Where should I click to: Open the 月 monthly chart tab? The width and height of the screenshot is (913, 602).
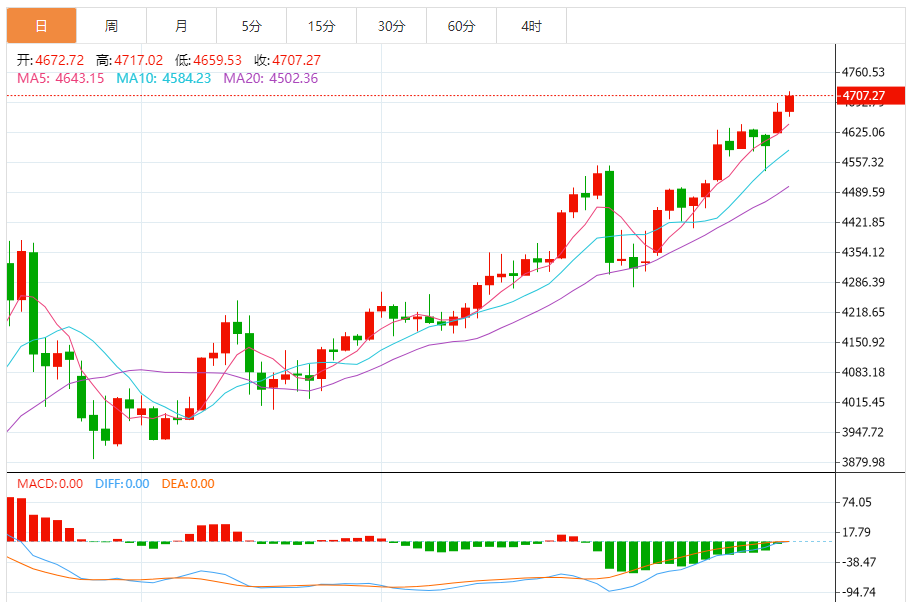(x=181, y=26)
